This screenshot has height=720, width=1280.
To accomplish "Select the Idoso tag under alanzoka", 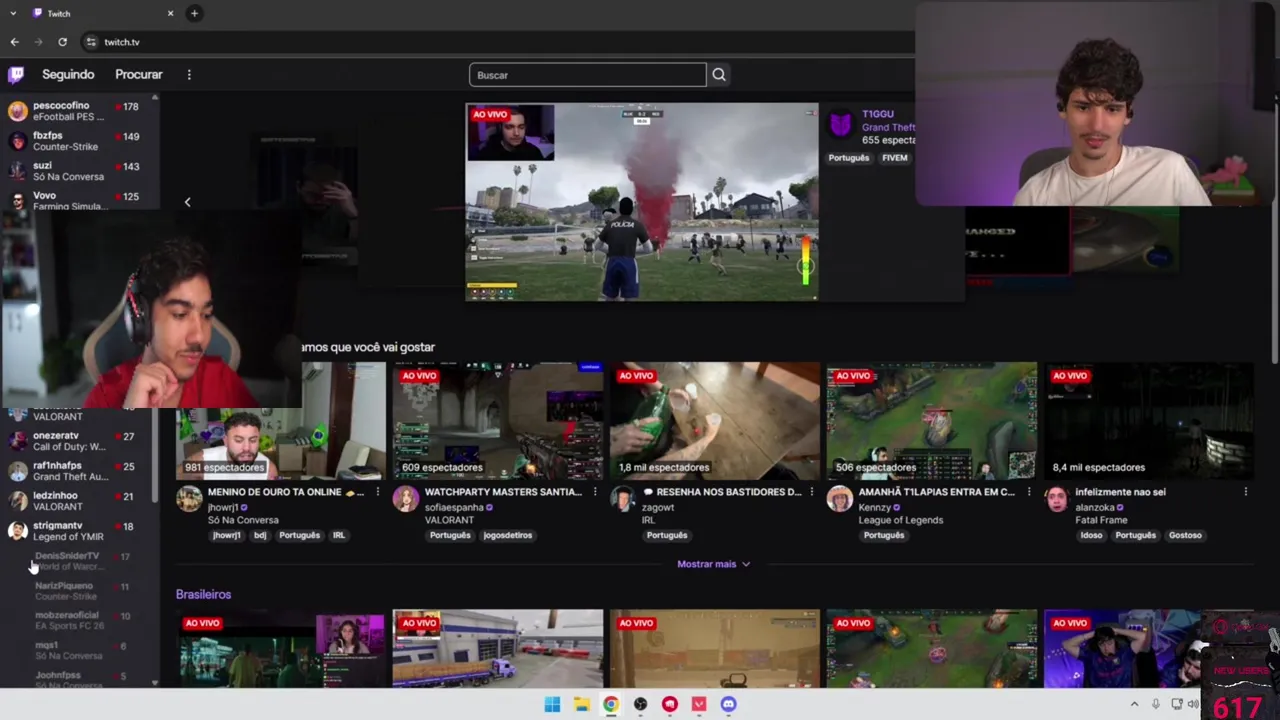I will point(1091,535).
